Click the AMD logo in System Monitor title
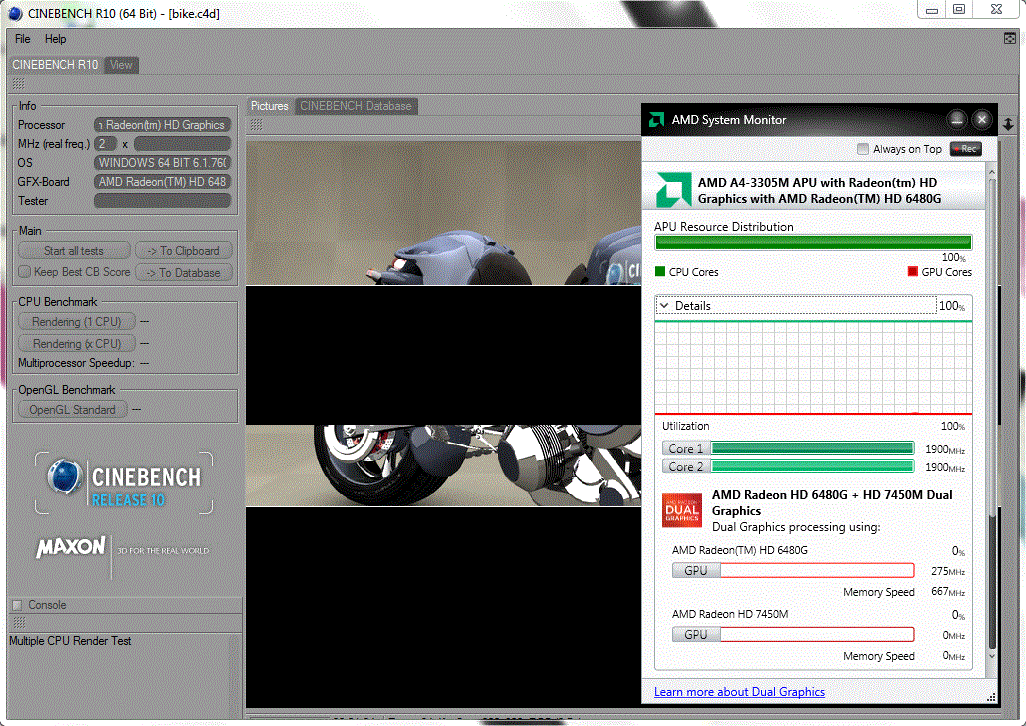 [x=656, y=120]
